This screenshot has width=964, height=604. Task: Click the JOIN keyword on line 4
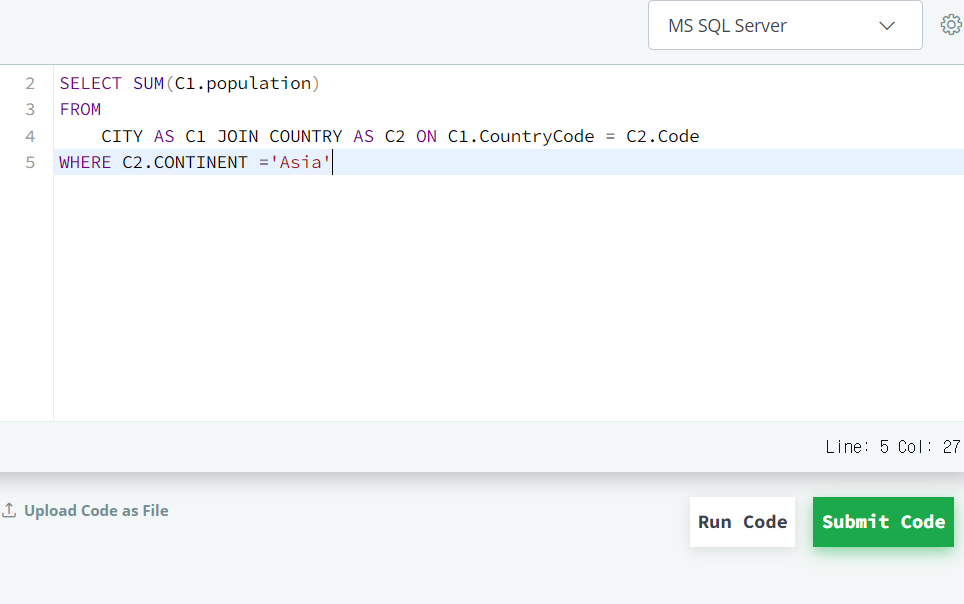pyautogui.click(x=237, y=136)
